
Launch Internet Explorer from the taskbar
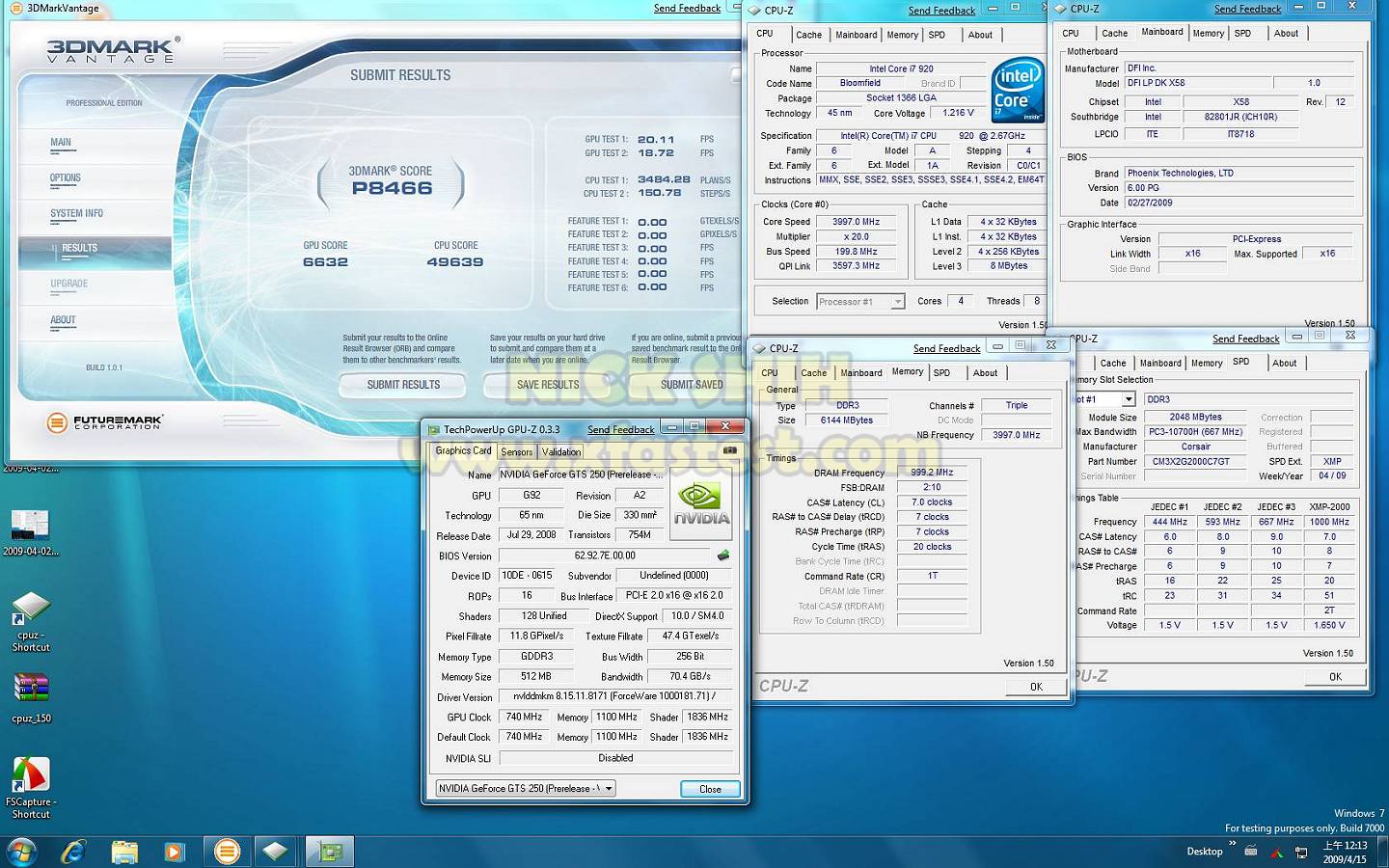pos(73,852)
